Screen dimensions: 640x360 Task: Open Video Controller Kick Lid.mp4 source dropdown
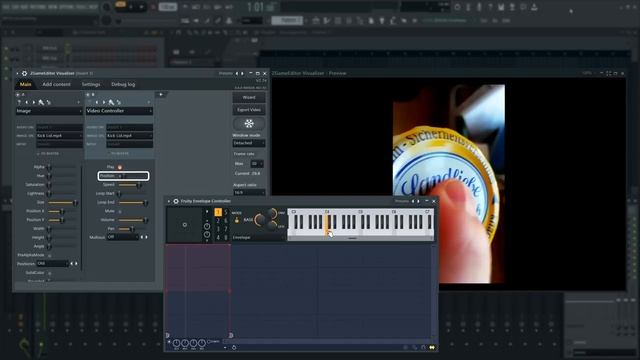click(x=130, y=136)
